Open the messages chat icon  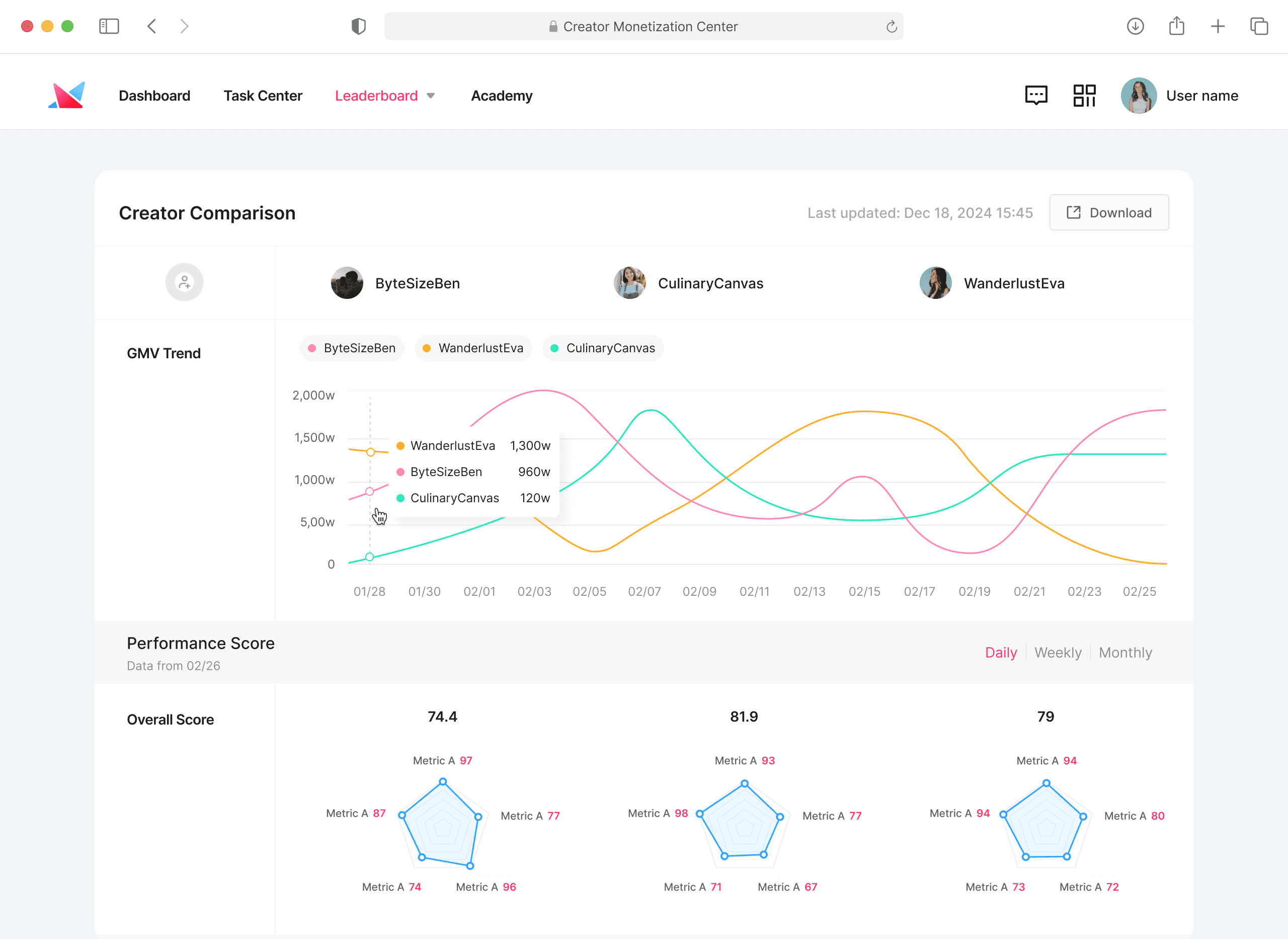coord(1036,96)
